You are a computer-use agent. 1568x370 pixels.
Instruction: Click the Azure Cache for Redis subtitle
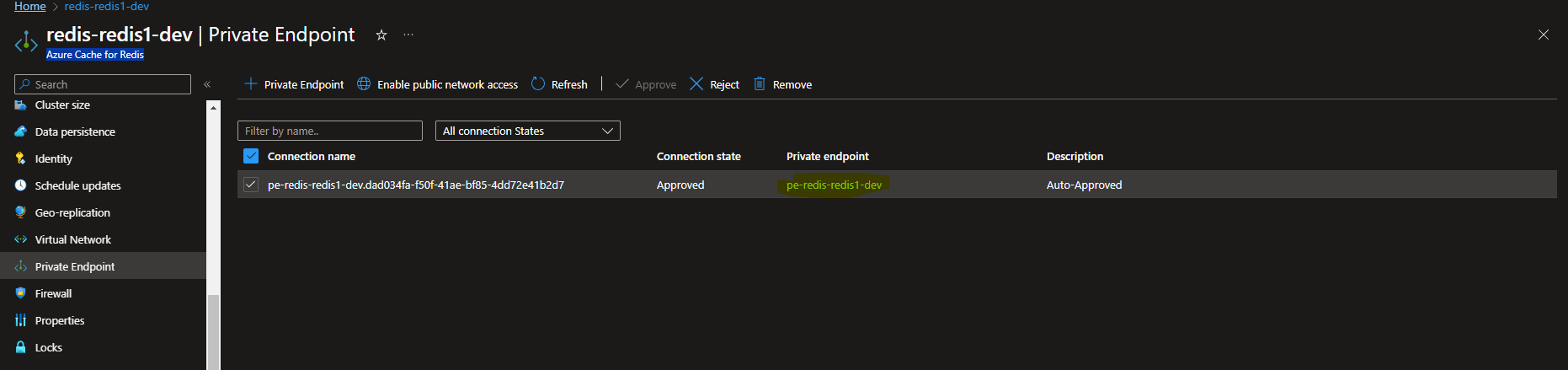[95, 55]
